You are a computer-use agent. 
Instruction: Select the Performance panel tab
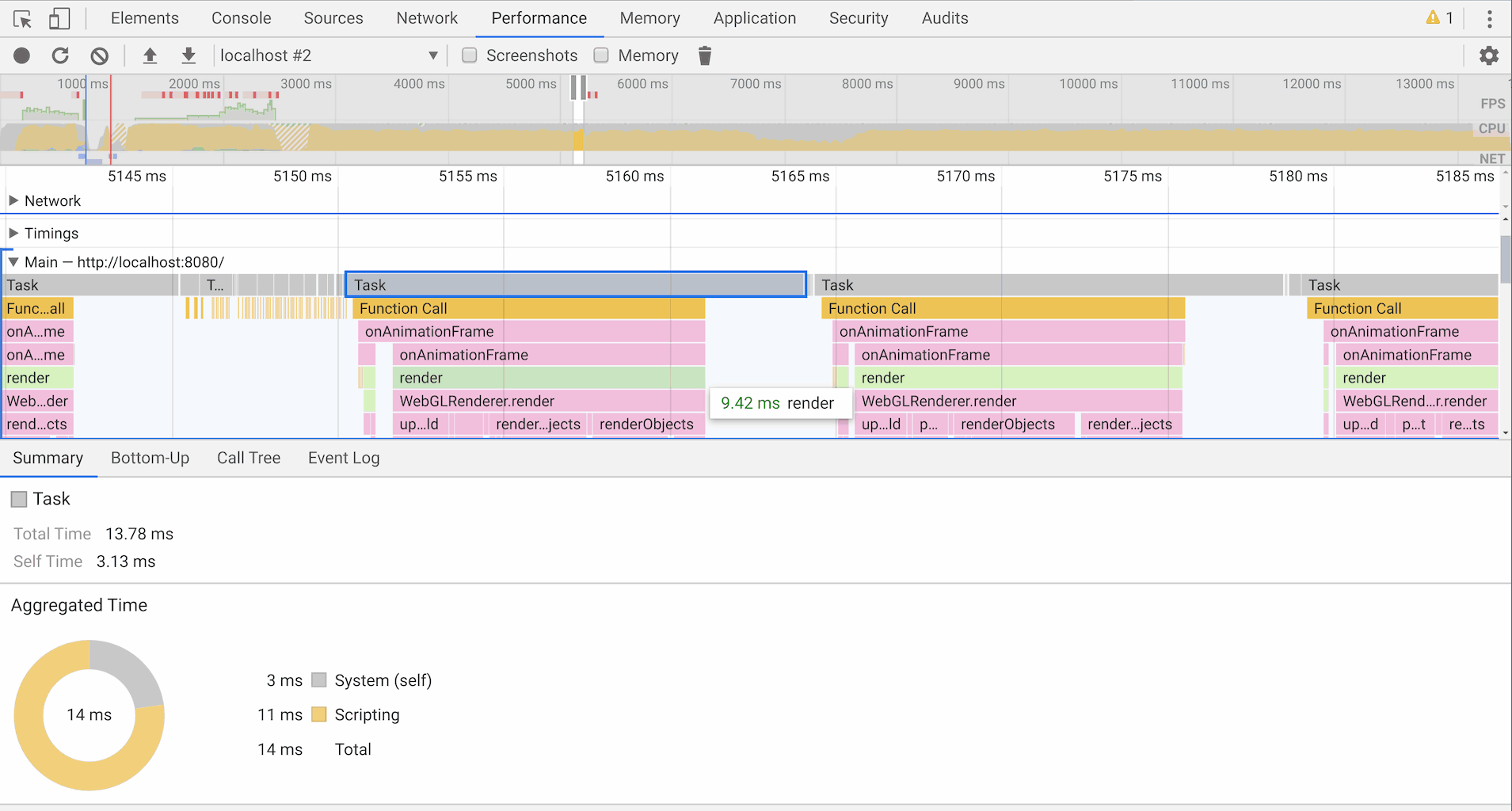pos(539,18)
